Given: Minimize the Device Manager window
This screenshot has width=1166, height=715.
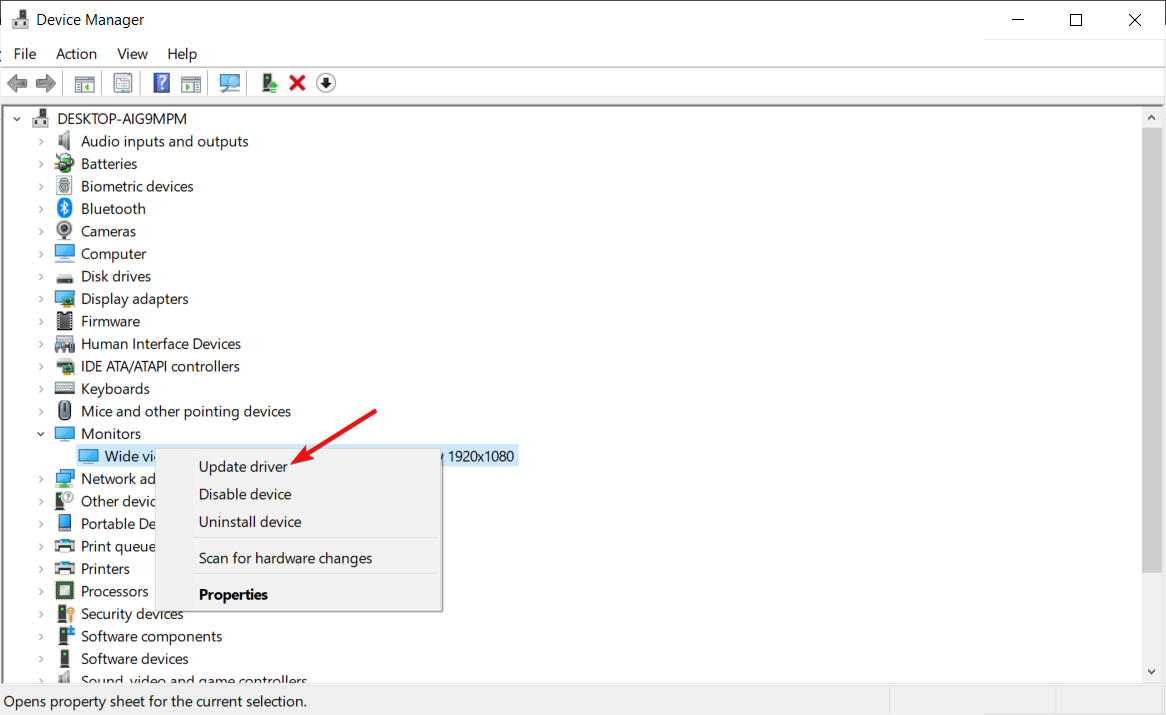Looking at the screenshot, I should click(x=1018, y=20).
